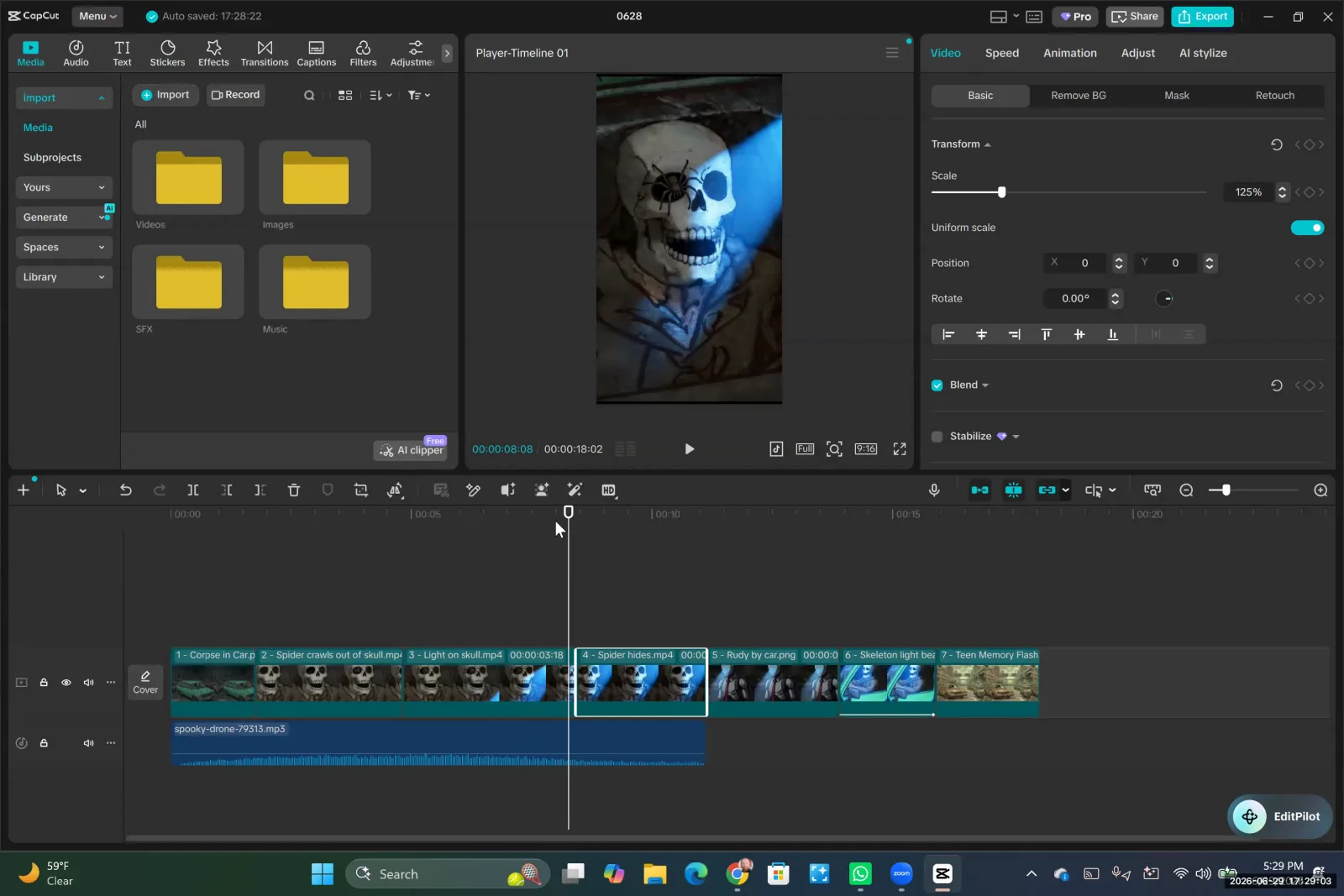Image resolution: width=1344 pixels, height=896 pixels.
Task: Open the Mask sub-tab
Action: 1176,96
